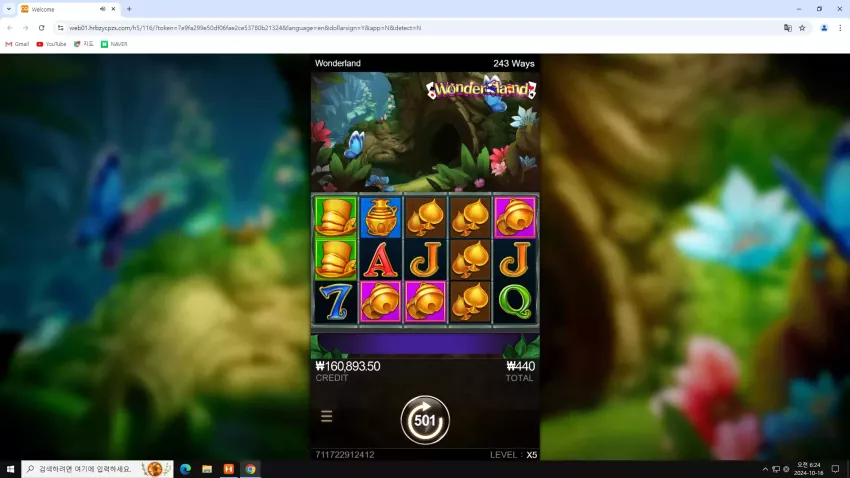This screenshot has width=850, height=478.
Task: Open the hamburger menu in the game
Action: [326, 416]
